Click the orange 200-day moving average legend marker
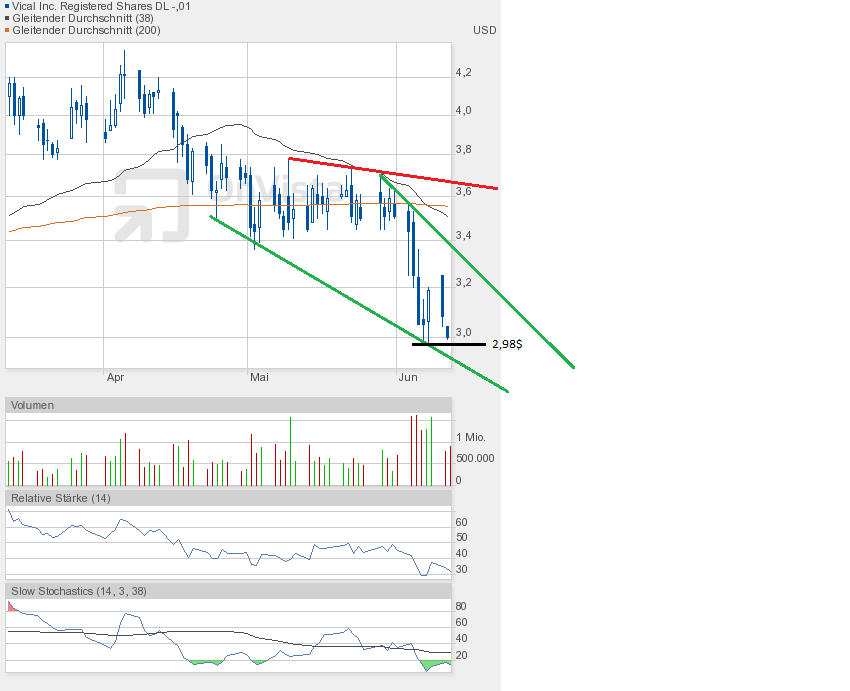This screenshot has height=691, width=850. click(x=6, y=30)
